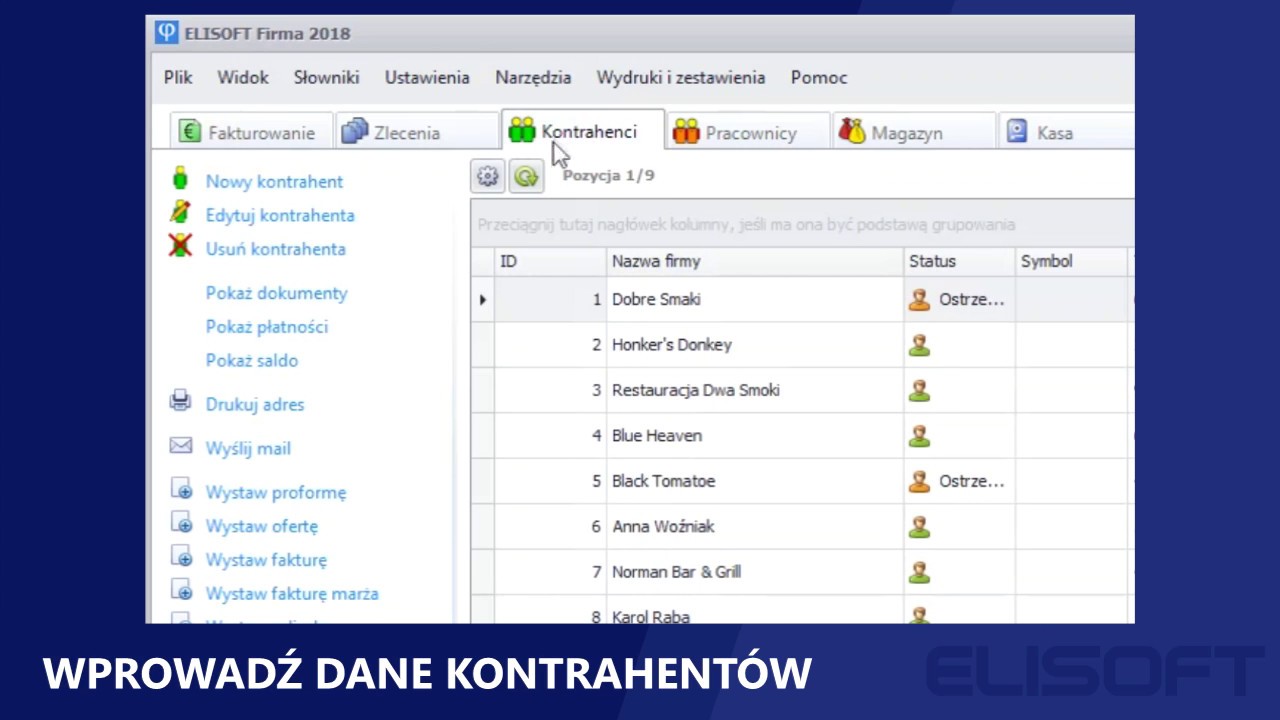The width and height of the screenshot is (1280, 720).
Task: Click the Magazyn tab bags icon
Action: pos(852,132)
